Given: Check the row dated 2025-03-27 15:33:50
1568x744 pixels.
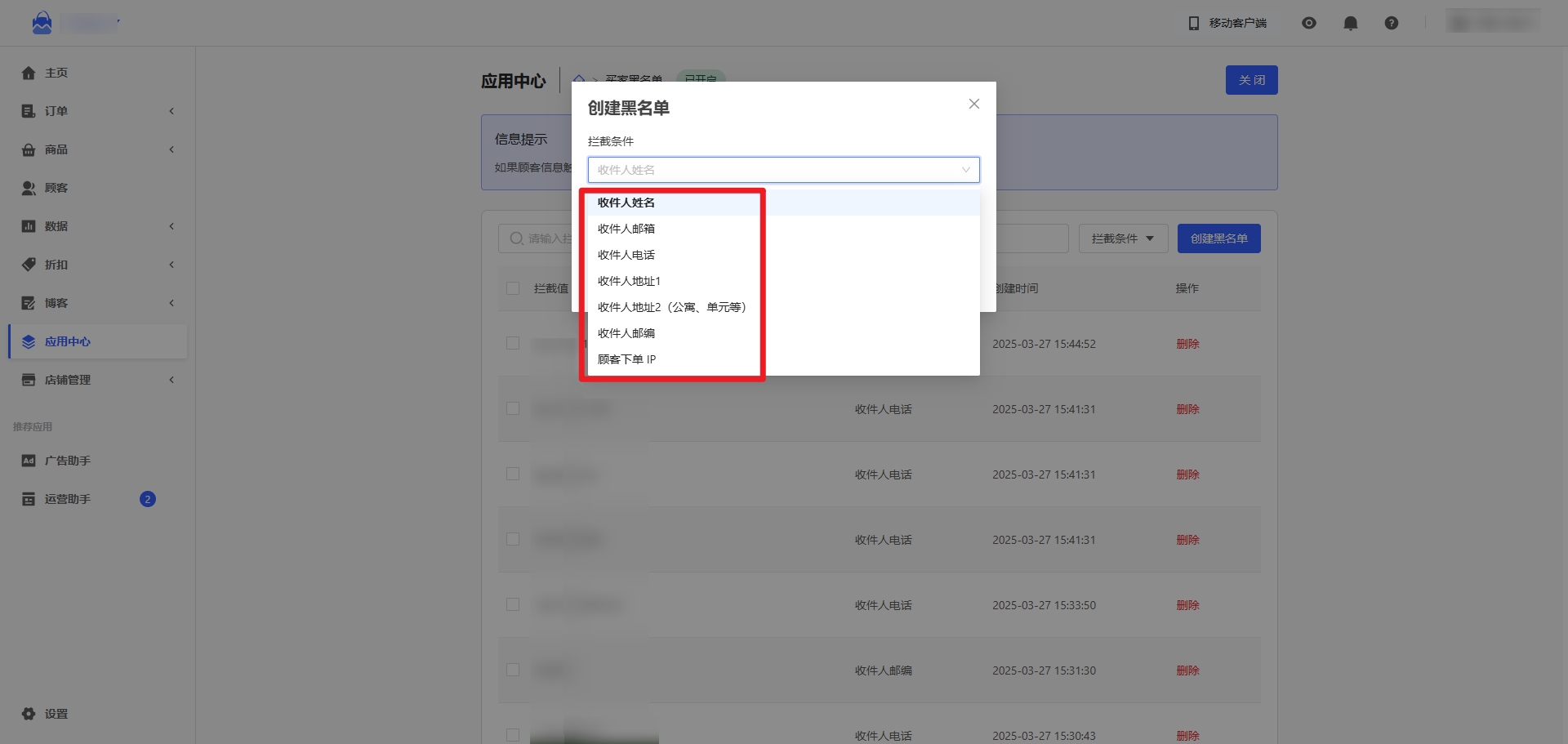Looking at the screenshot, I should (x=513, y=604).
